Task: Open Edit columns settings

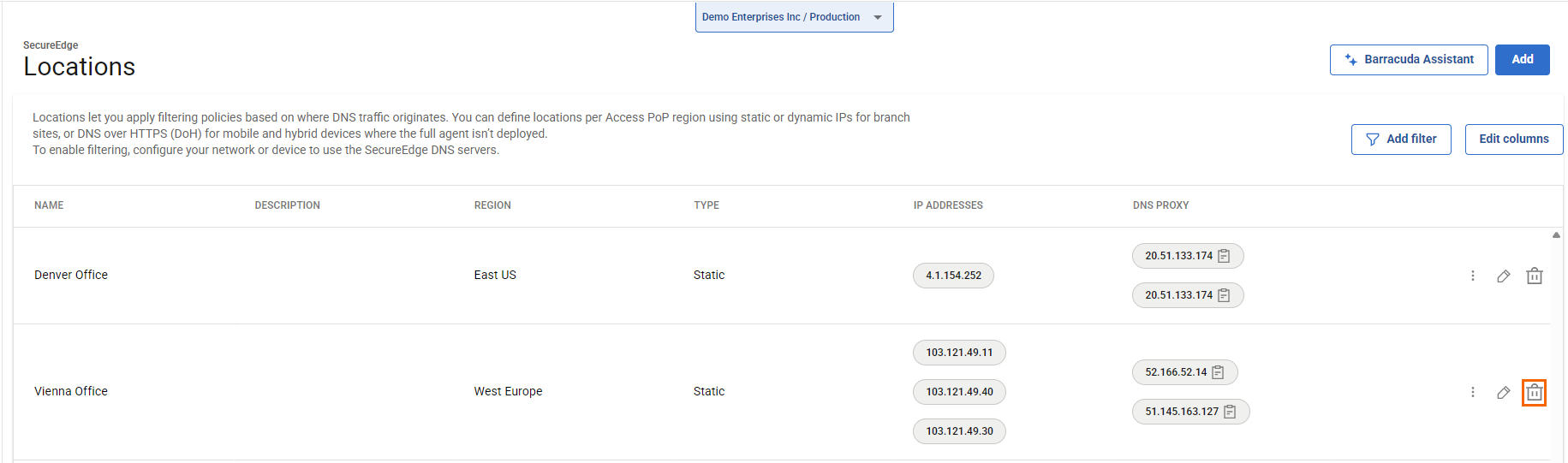Action: pos(1513,139)
